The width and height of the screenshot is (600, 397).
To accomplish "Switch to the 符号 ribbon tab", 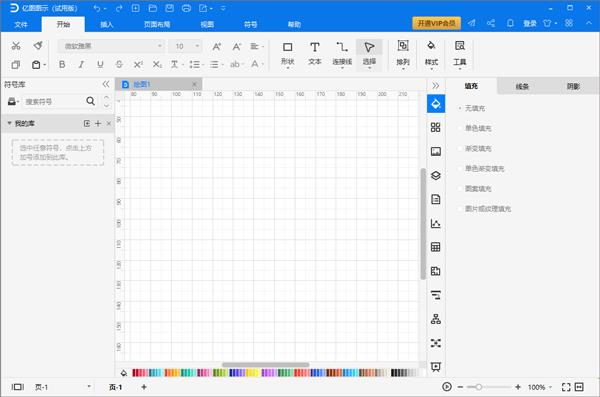I will coord(250,25).
